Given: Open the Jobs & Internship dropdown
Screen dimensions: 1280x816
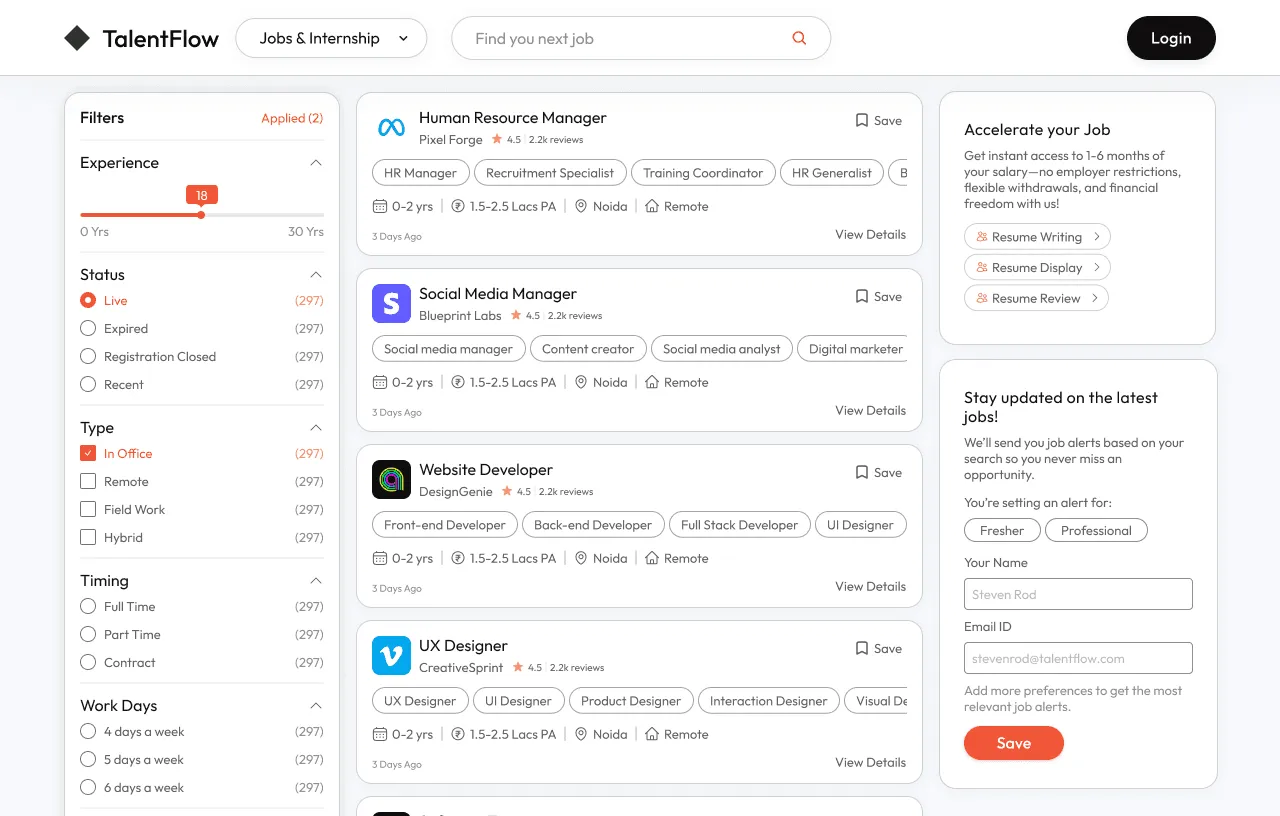Looking at the screenshot, I should (x=331, y=37).
